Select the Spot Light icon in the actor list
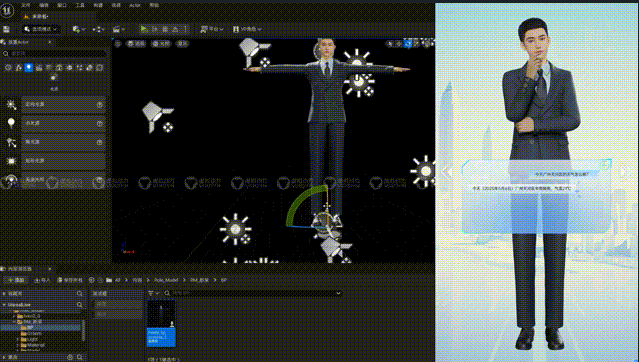The image size is (639, 362). tap(11, 142)
